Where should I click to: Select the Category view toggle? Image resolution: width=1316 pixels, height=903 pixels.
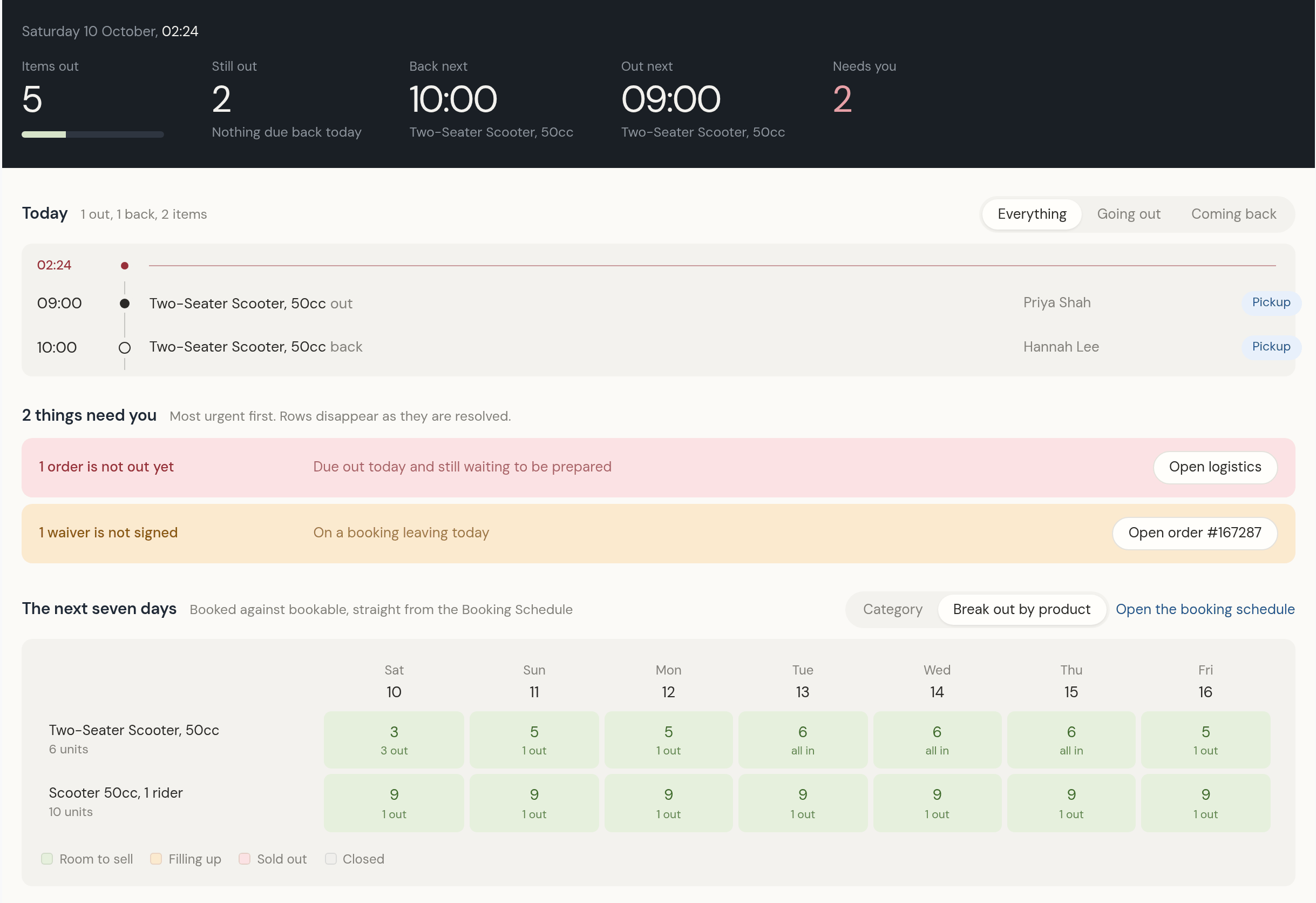(x=892, y=610)
